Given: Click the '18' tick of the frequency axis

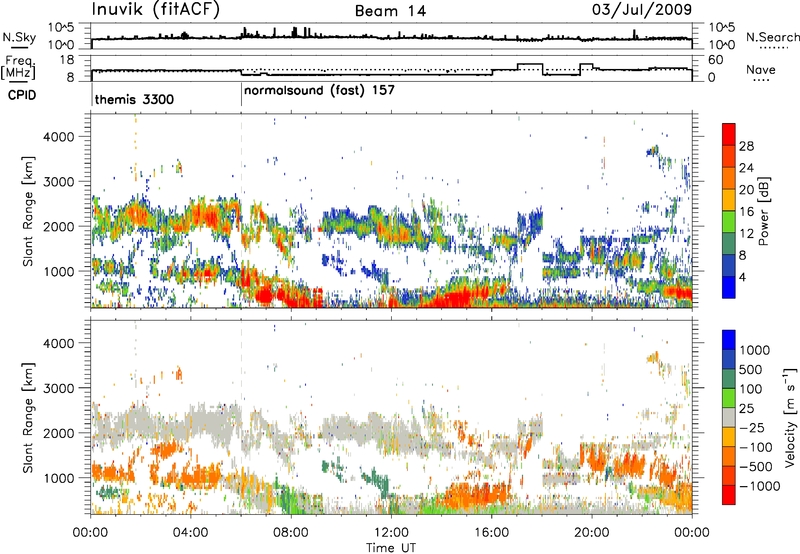Looking at the screenshot, I should 67,60.
